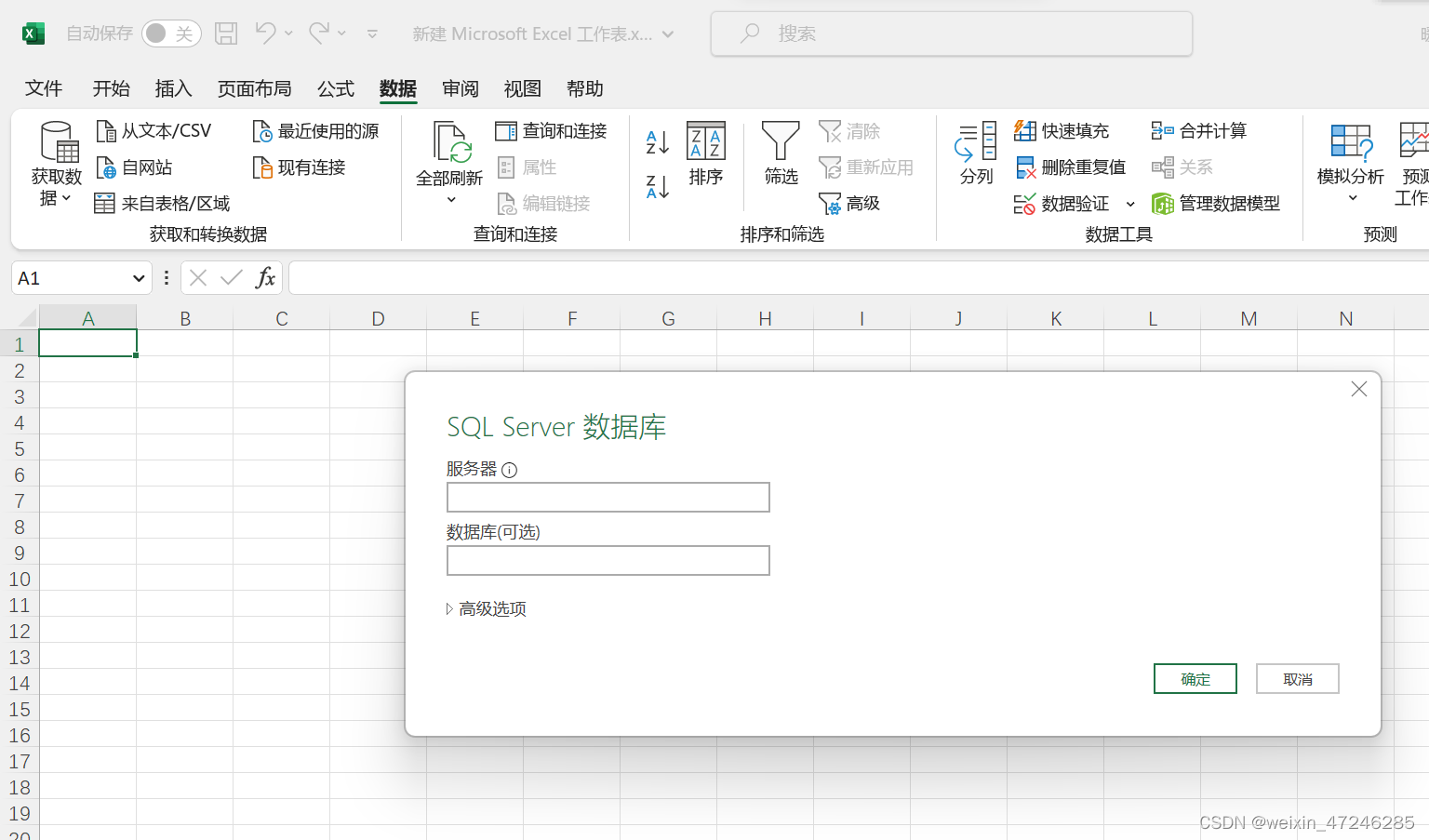
Task: Open Manage Data Model (管理数据模型)
Action: pos(1216,204)
